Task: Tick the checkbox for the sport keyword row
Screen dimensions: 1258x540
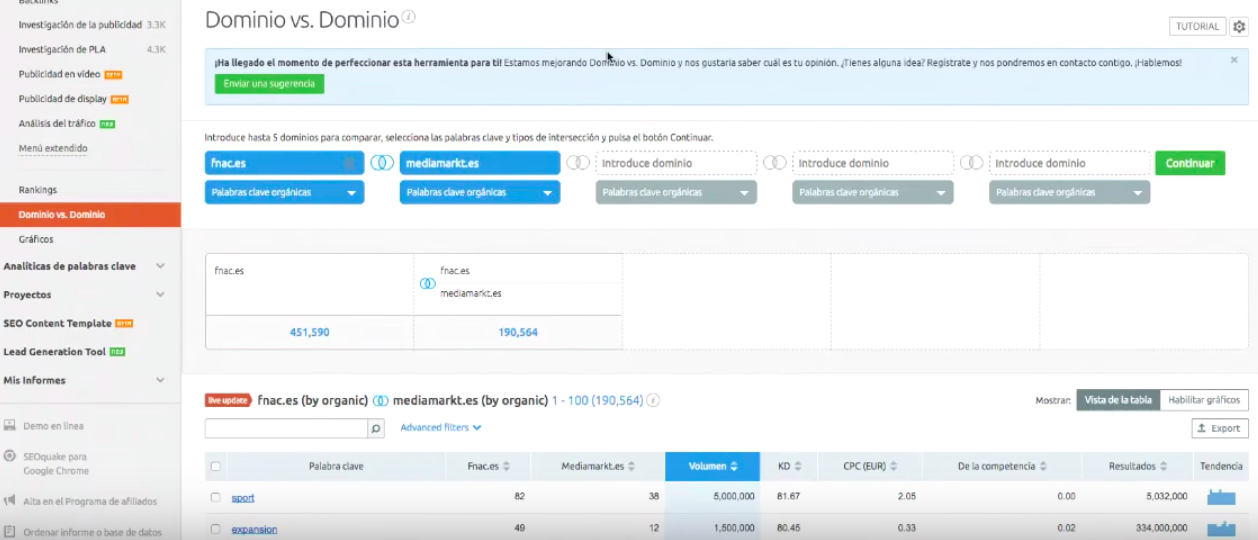Action: click(215, 497)
